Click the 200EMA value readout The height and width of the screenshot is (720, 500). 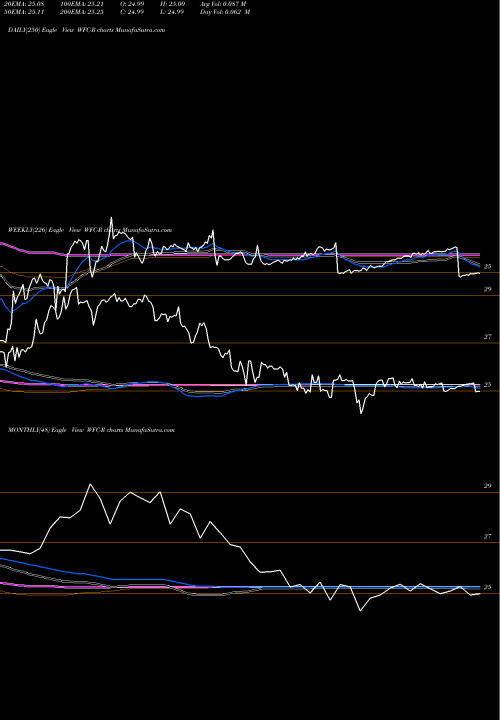point(84,12)
